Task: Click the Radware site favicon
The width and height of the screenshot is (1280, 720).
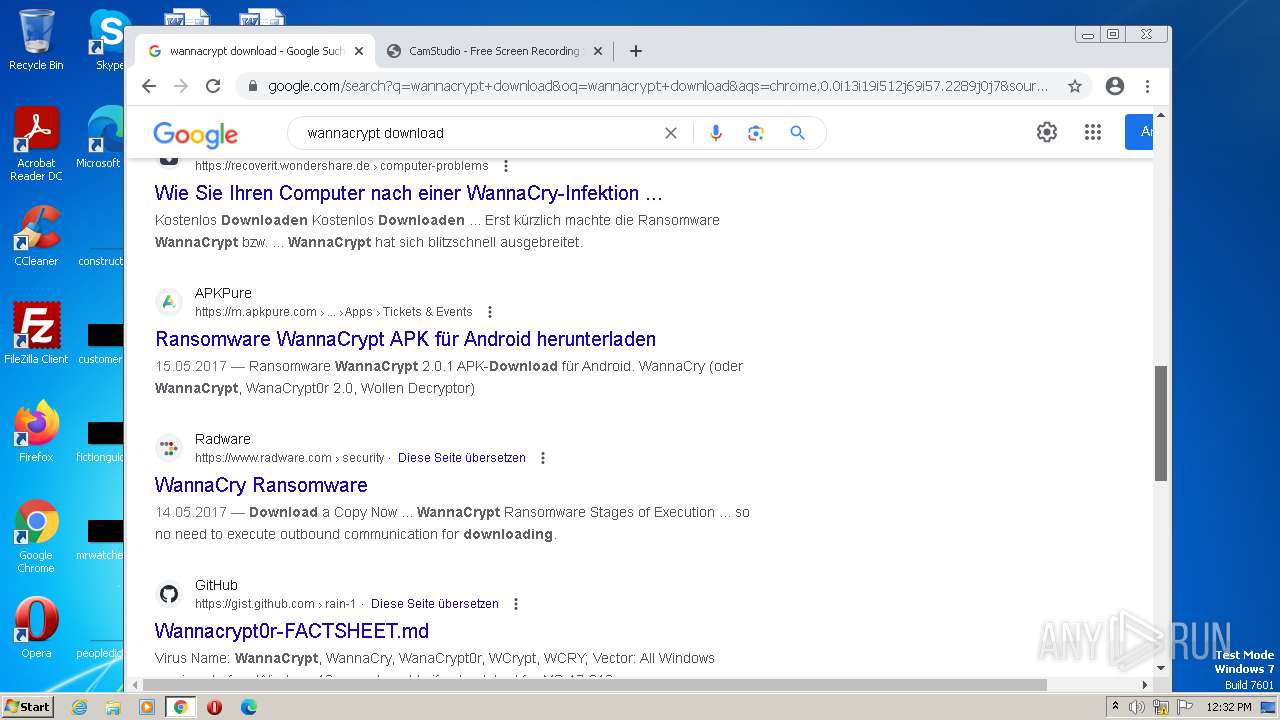Action: point(169,448)
